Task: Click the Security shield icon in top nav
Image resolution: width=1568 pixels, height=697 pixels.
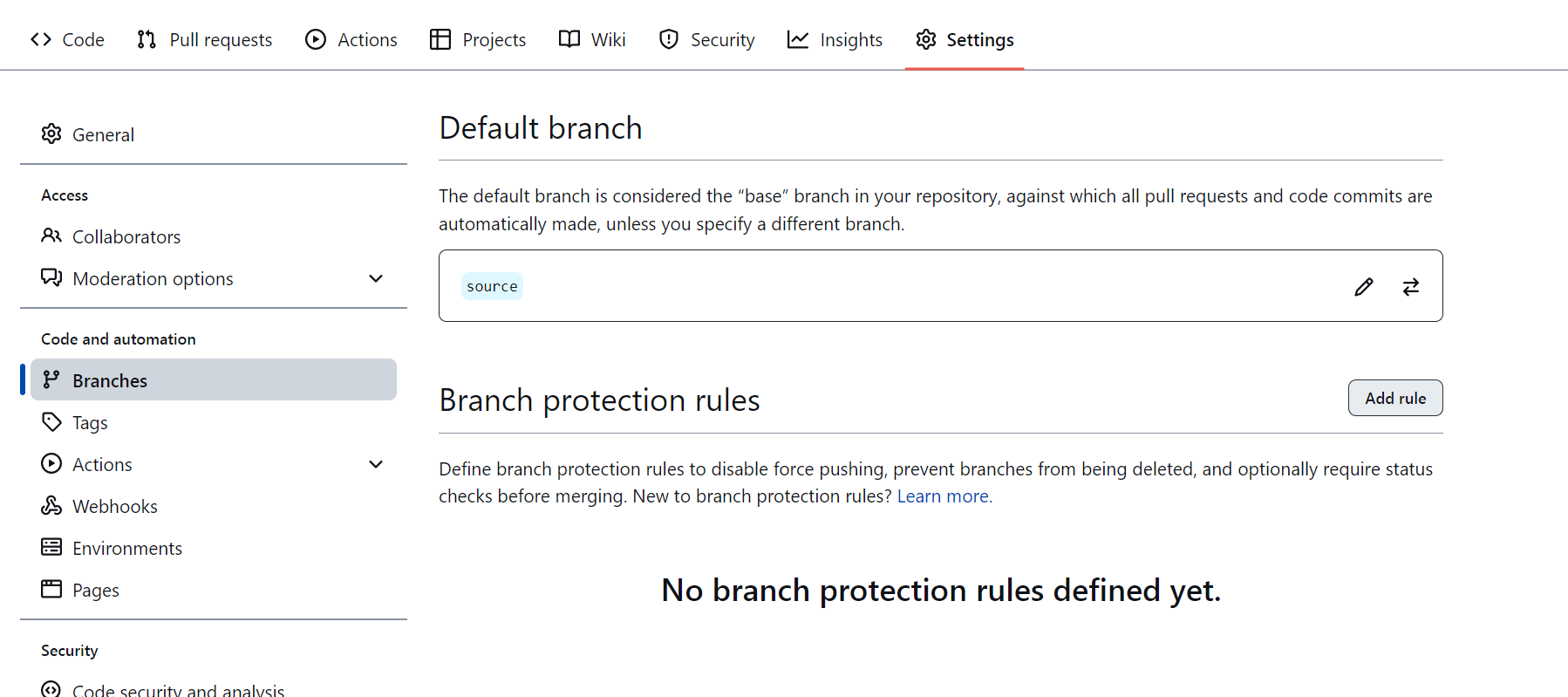Action: coord(669,39)
